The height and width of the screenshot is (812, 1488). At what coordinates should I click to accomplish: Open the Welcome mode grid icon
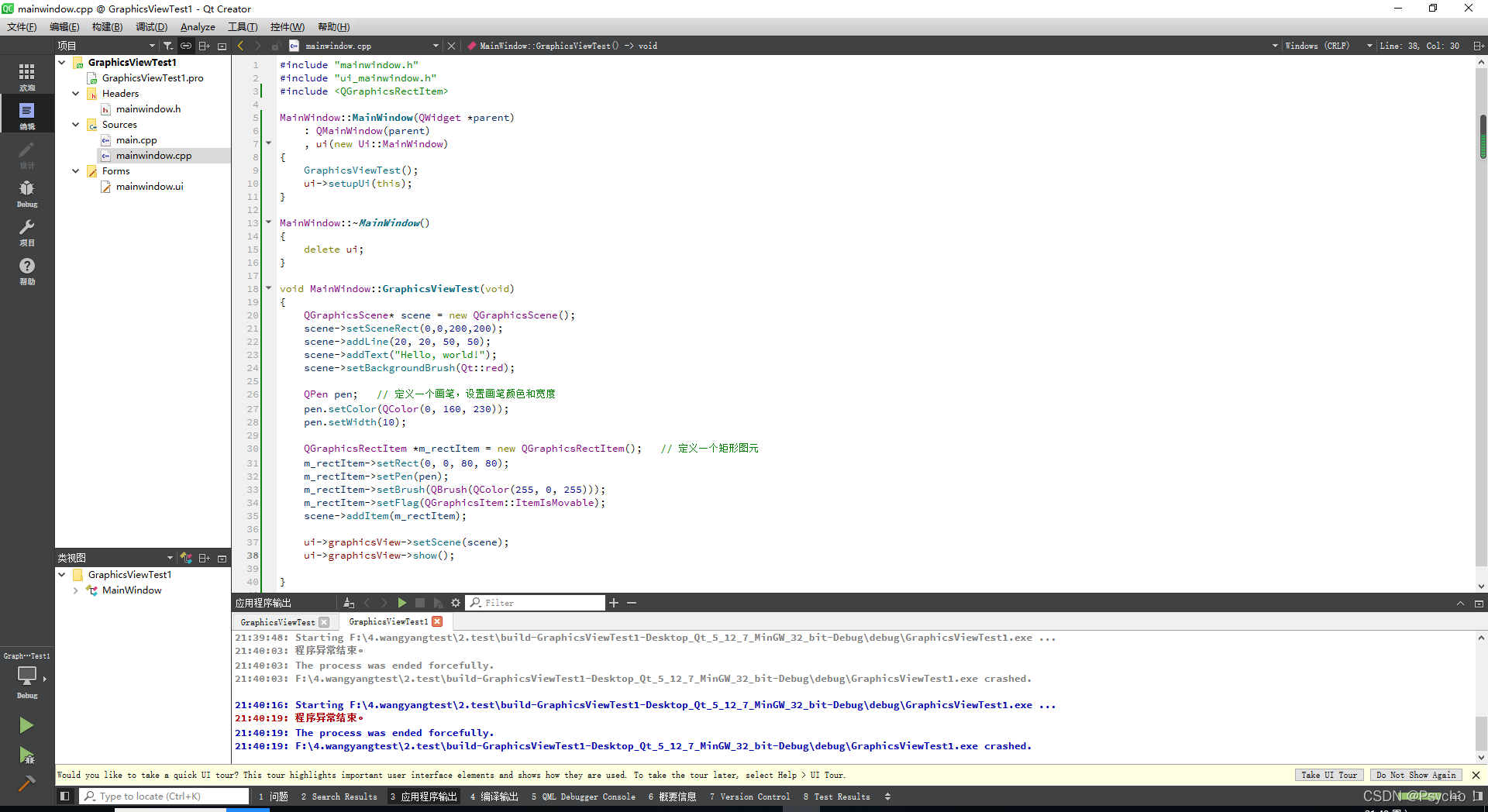coord(27,76)
